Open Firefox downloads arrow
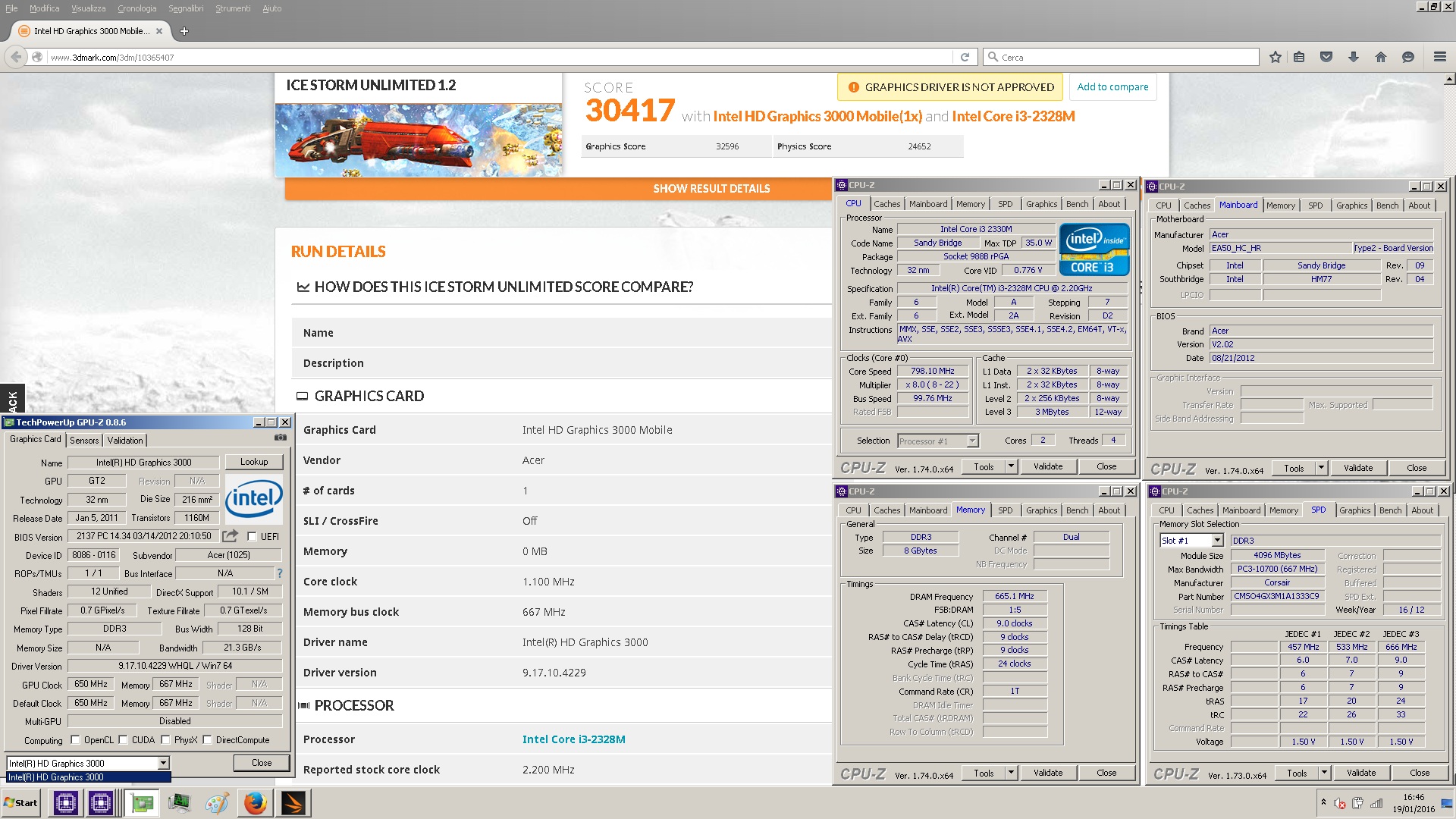 [1354, 57]
